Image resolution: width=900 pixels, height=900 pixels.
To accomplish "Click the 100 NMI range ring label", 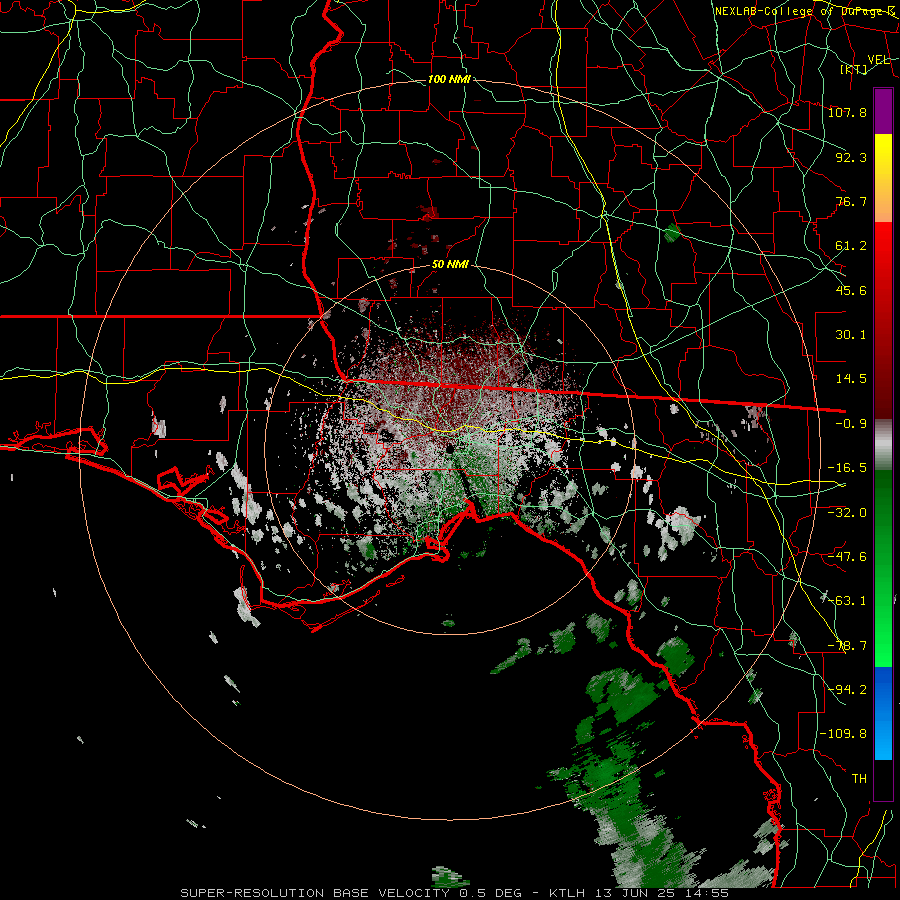I will coord(449,79).
